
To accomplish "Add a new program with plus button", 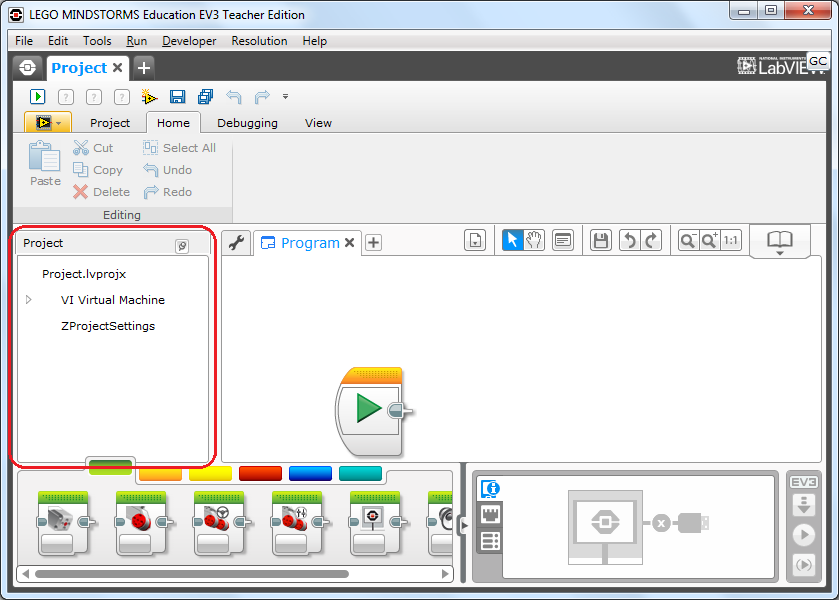I will click(373, 243).
